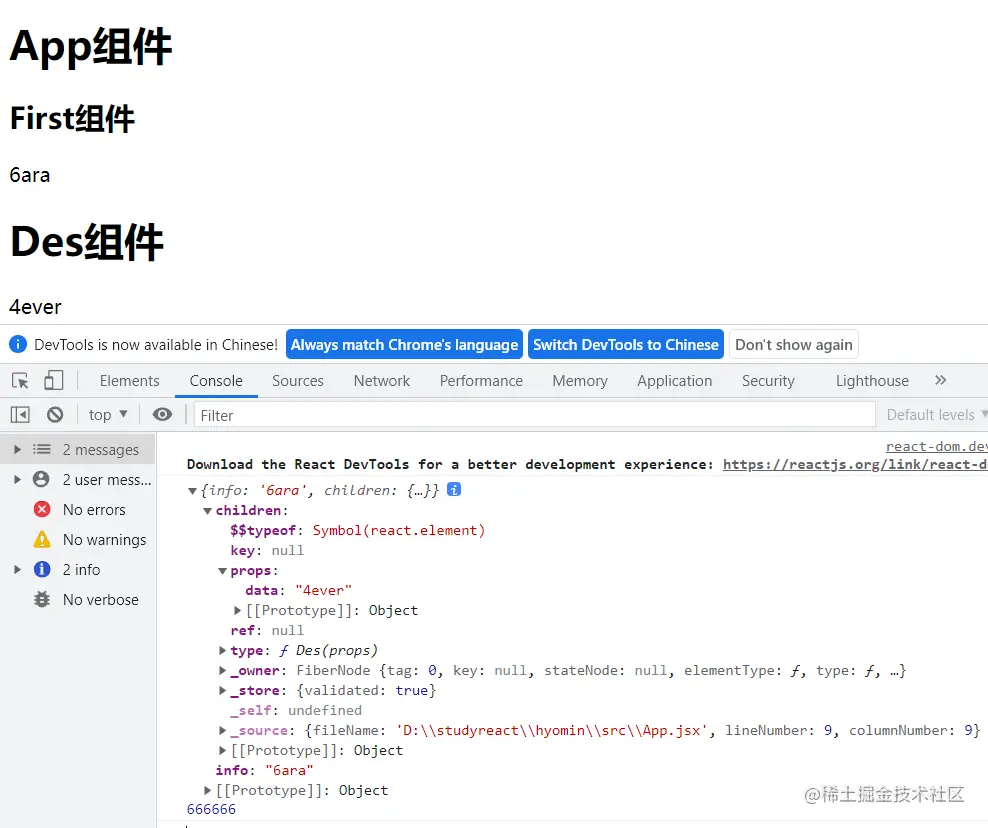
Task: Activate the inspect element picker icon
Action: pyautogui.click(x=20, y=381)
